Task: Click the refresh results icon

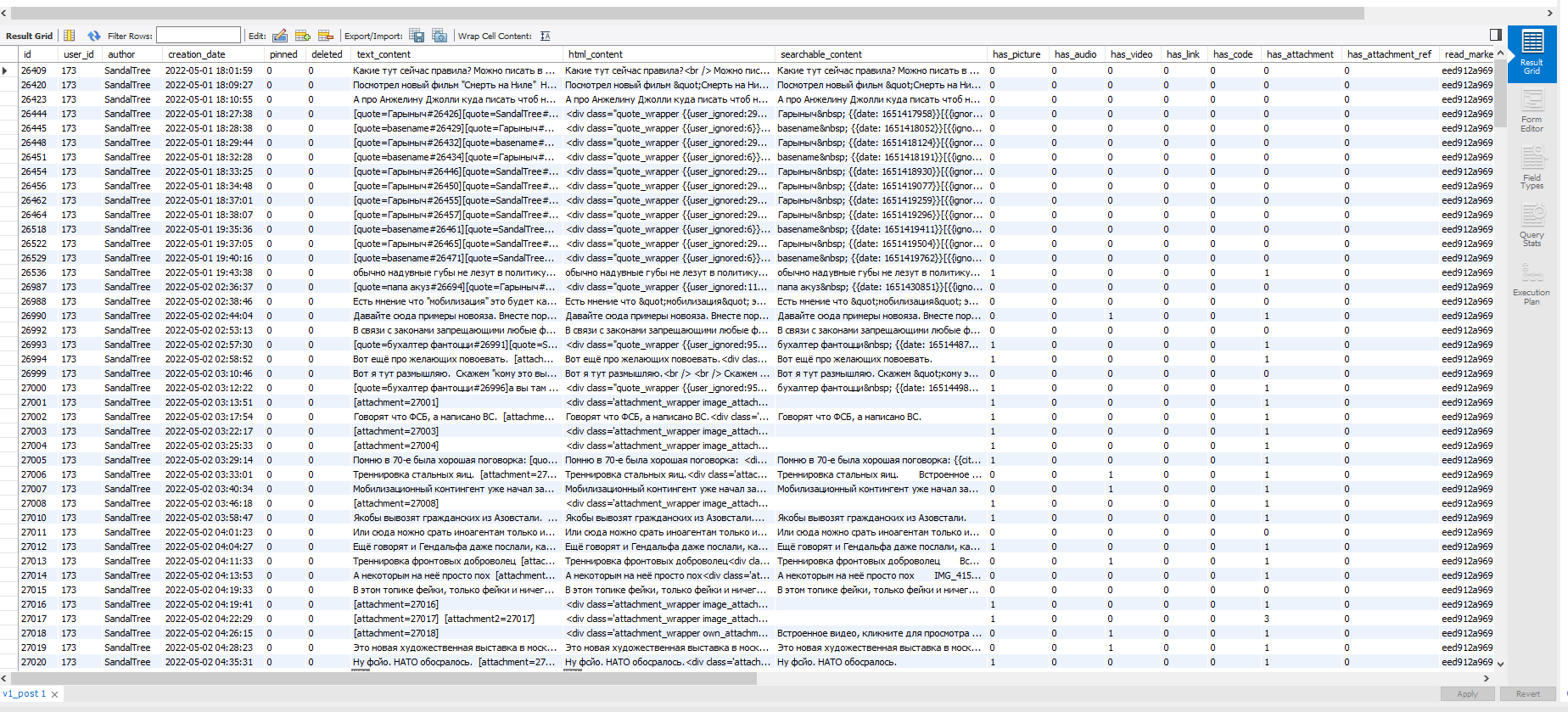Action: coord(94,36)
